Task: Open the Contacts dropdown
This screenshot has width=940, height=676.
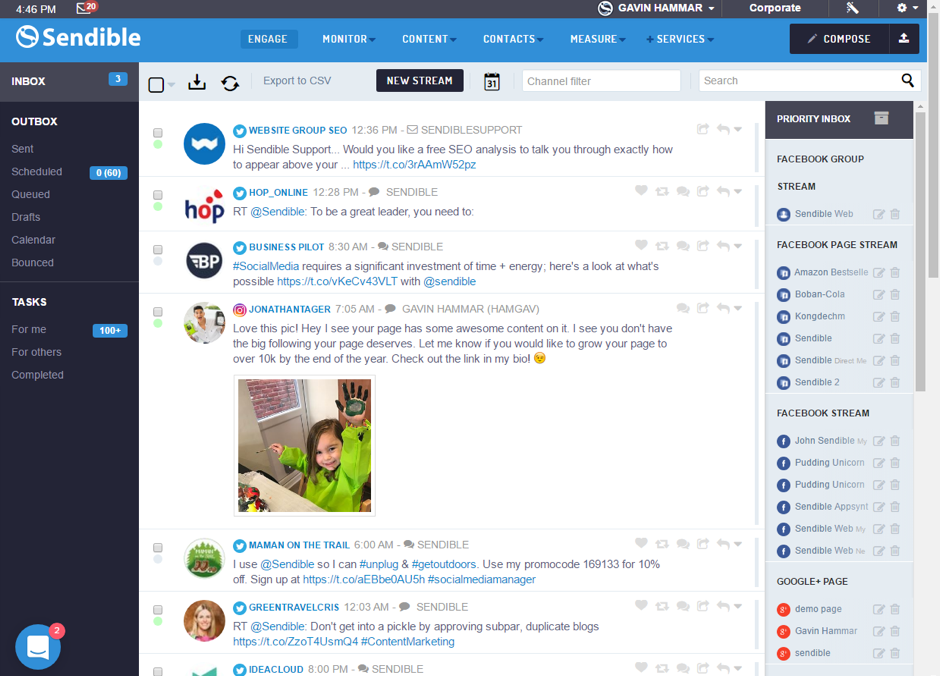Action: tap(513, 39)
